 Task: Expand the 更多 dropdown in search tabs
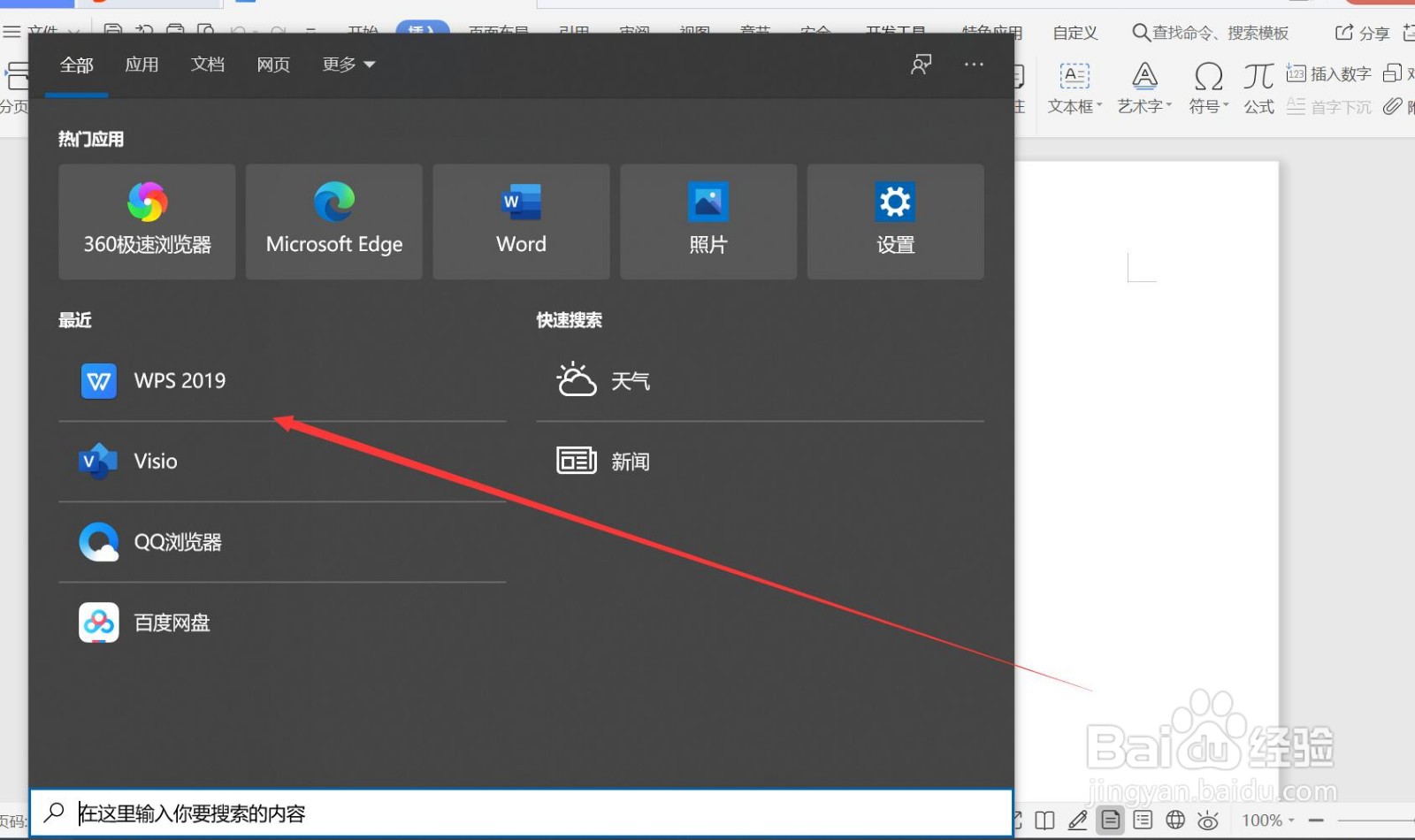[x=348, y=65]
